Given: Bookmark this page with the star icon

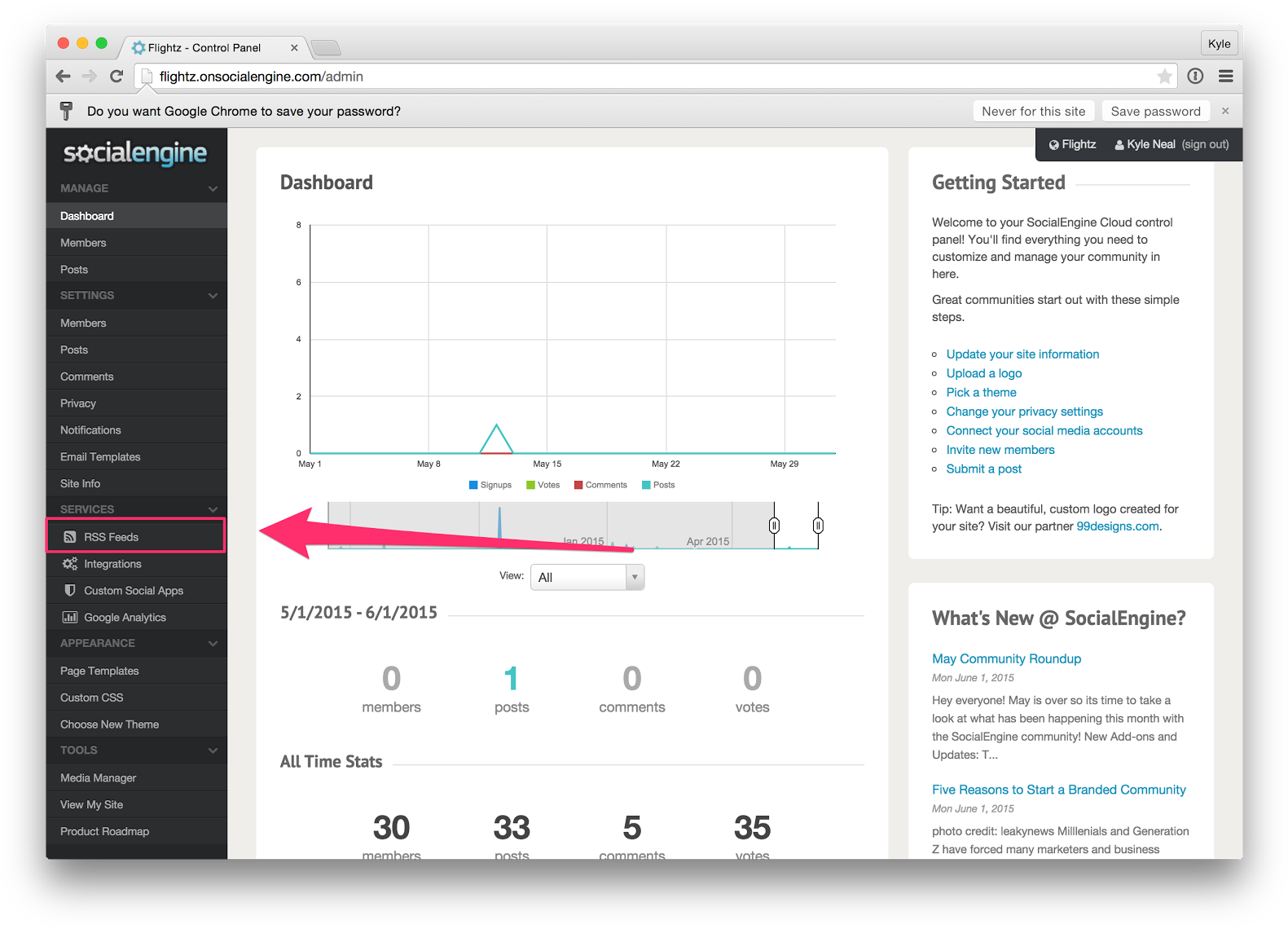Looking at the screenshot, I should [1165, 76].
